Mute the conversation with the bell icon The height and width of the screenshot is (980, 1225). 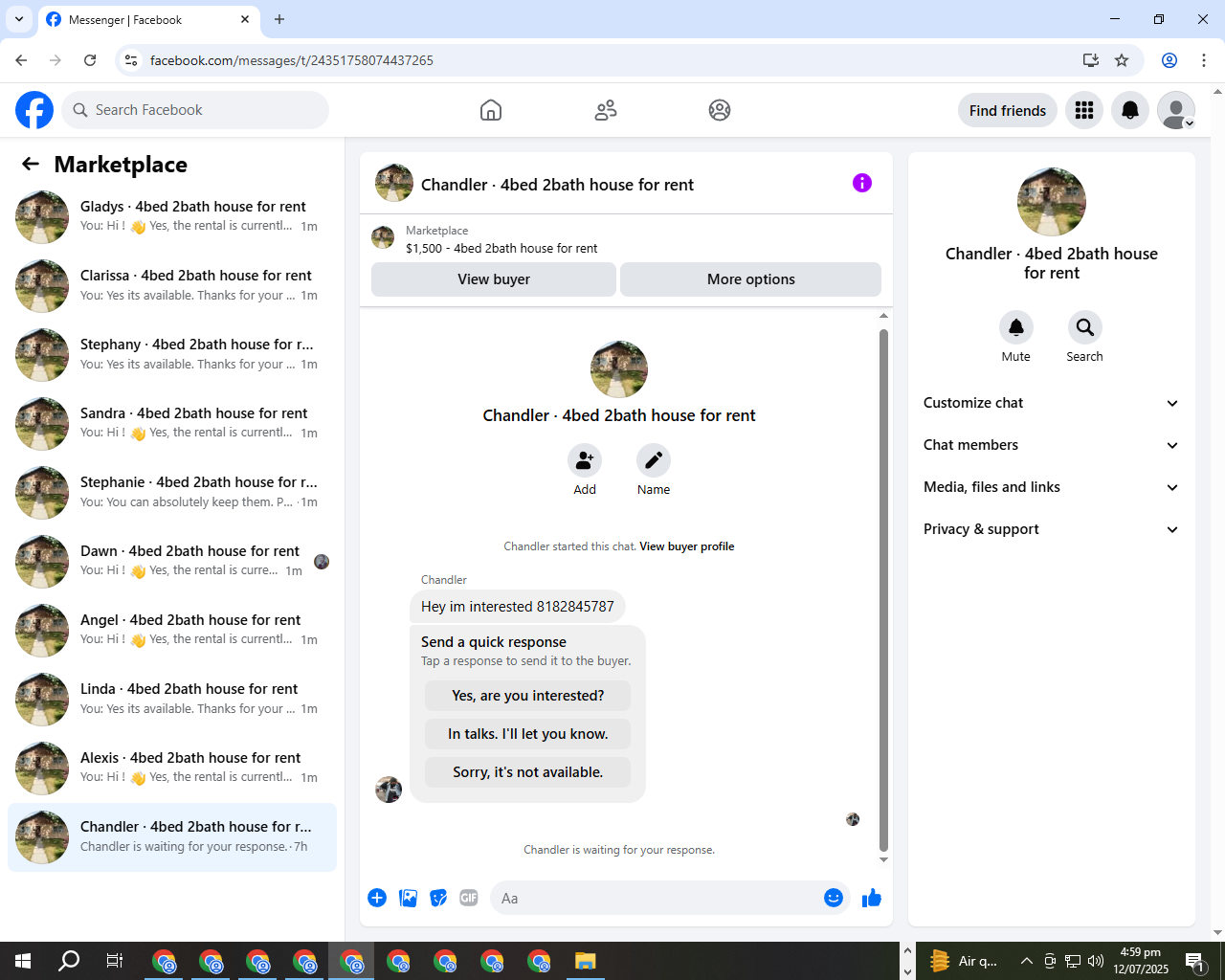tap(1016, 327)
